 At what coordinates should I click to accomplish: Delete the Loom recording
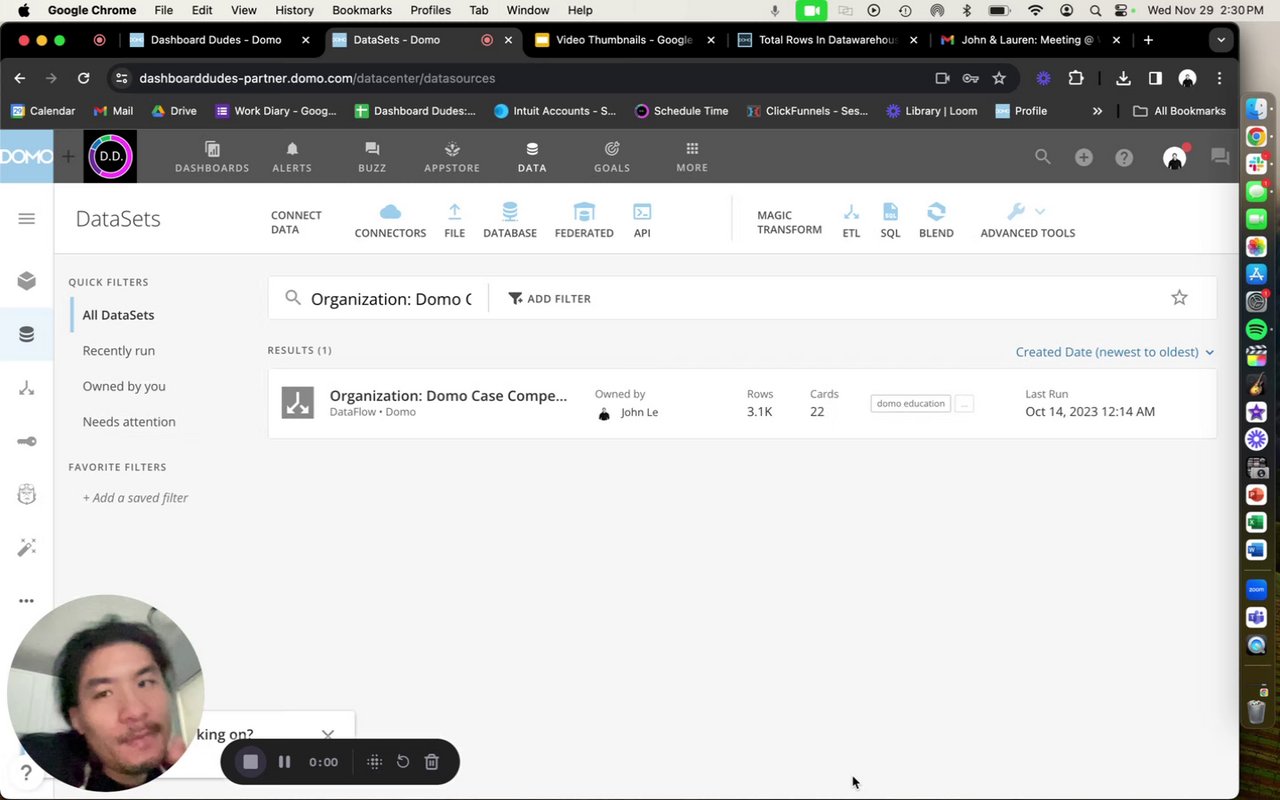[432, 762]
